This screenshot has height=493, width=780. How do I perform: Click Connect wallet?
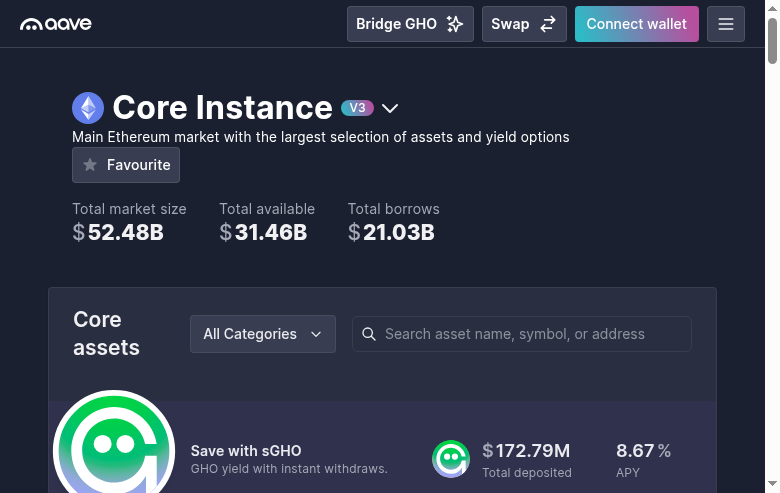(x=636, y=24)
